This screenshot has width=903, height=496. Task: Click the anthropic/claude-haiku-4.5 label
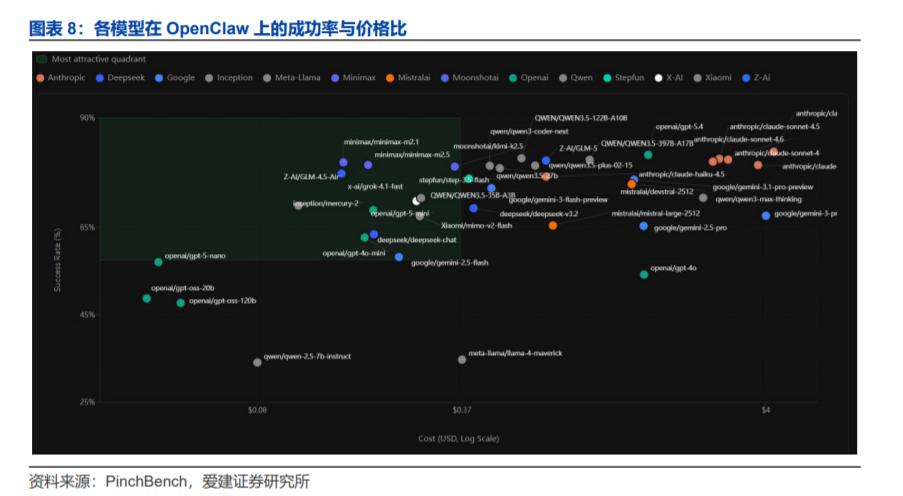click(x=681, y=174)
